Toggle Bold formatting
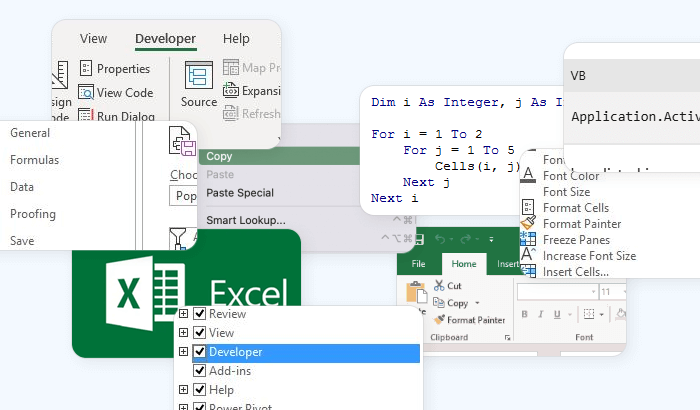The height and width of the screenshot is (410, 700). click(x=525, y=314)
